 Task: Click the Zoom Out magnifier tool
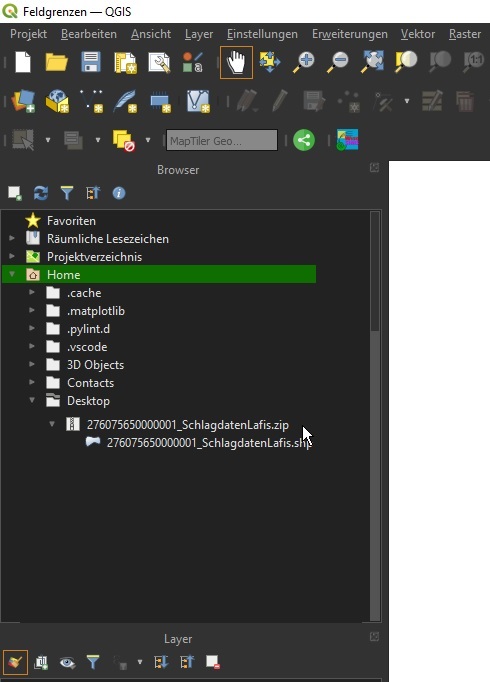coord(338,62)
